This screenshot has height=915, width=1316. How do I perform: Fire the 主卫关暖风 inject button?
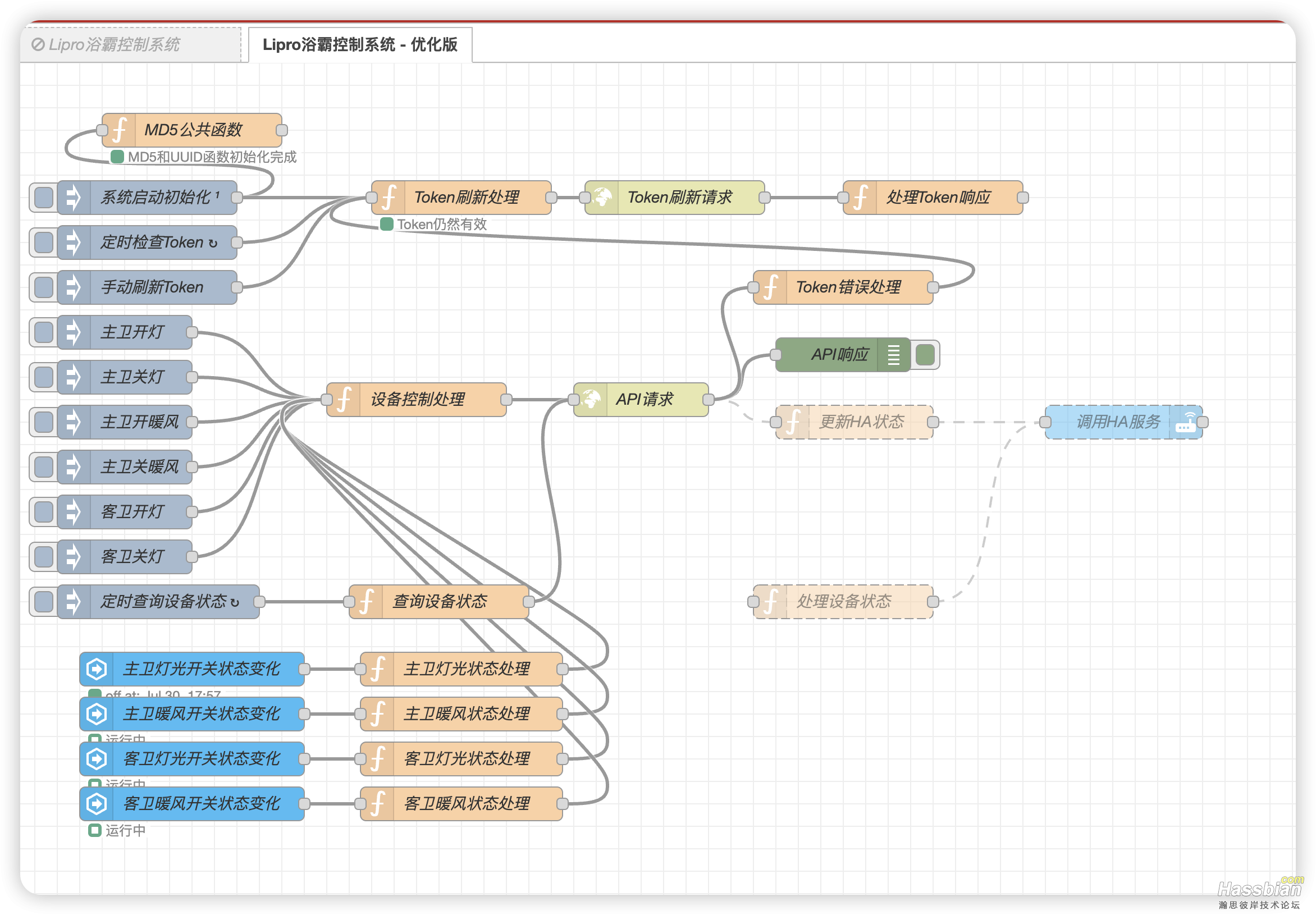(x=44, y=467)
